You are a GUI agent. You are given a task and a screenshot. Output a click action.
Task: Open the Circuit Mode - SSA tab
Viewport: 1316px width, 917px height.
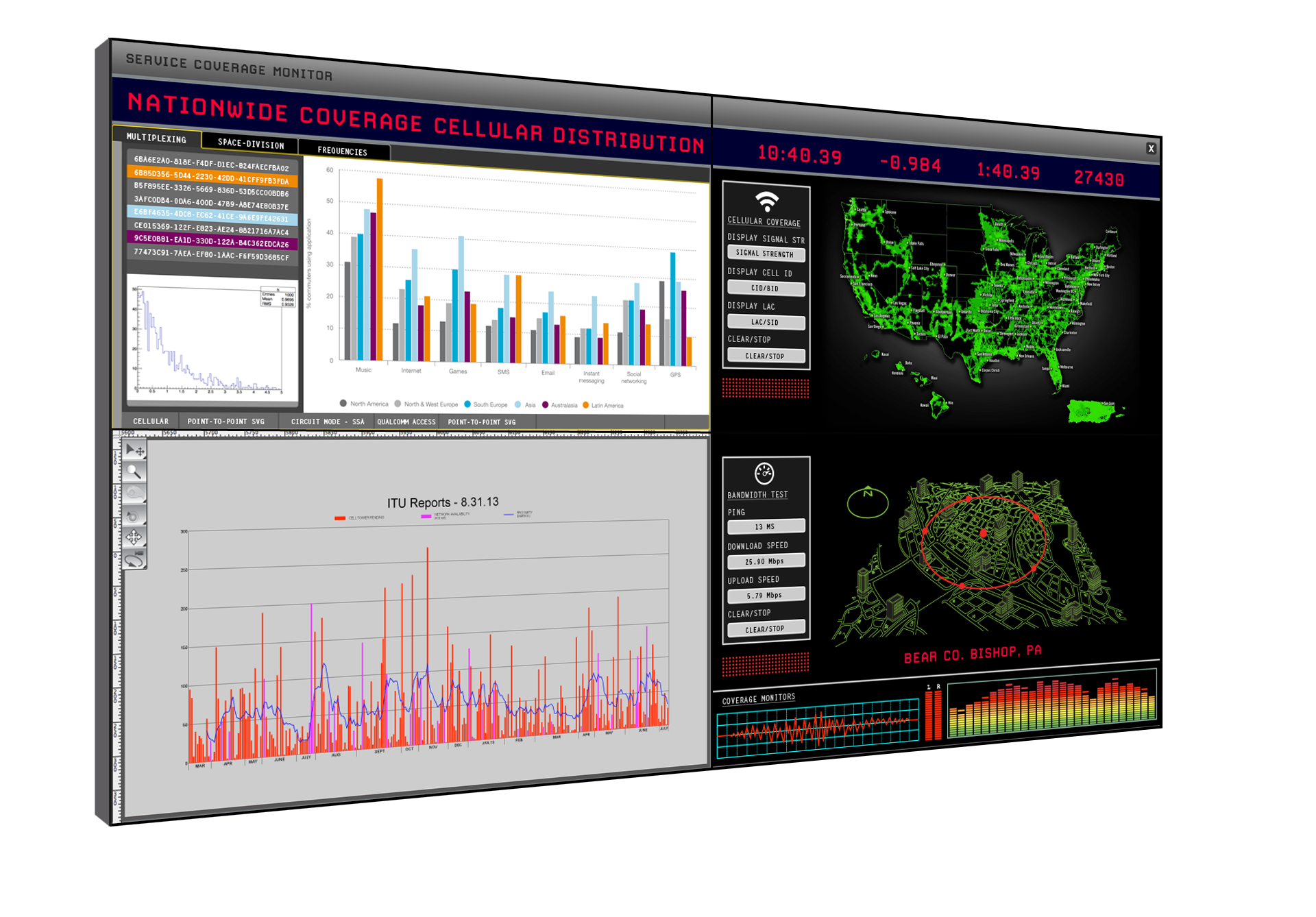tap(327, 421)
